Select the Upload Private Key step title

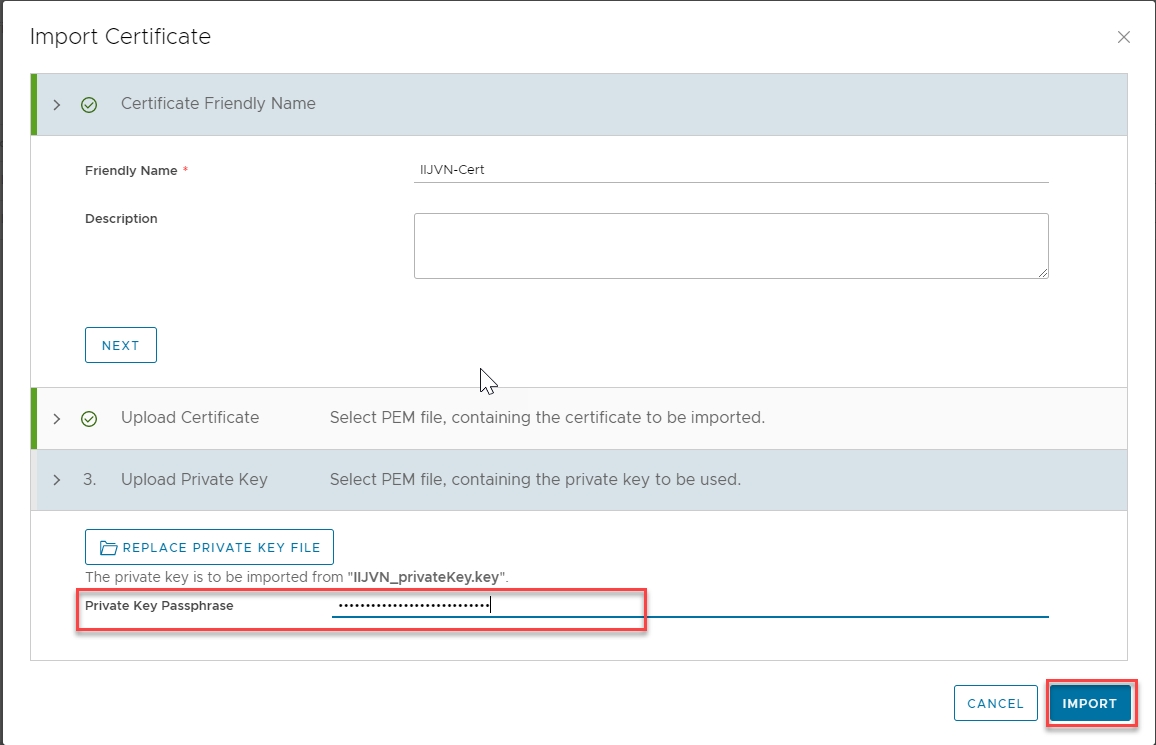194,480
